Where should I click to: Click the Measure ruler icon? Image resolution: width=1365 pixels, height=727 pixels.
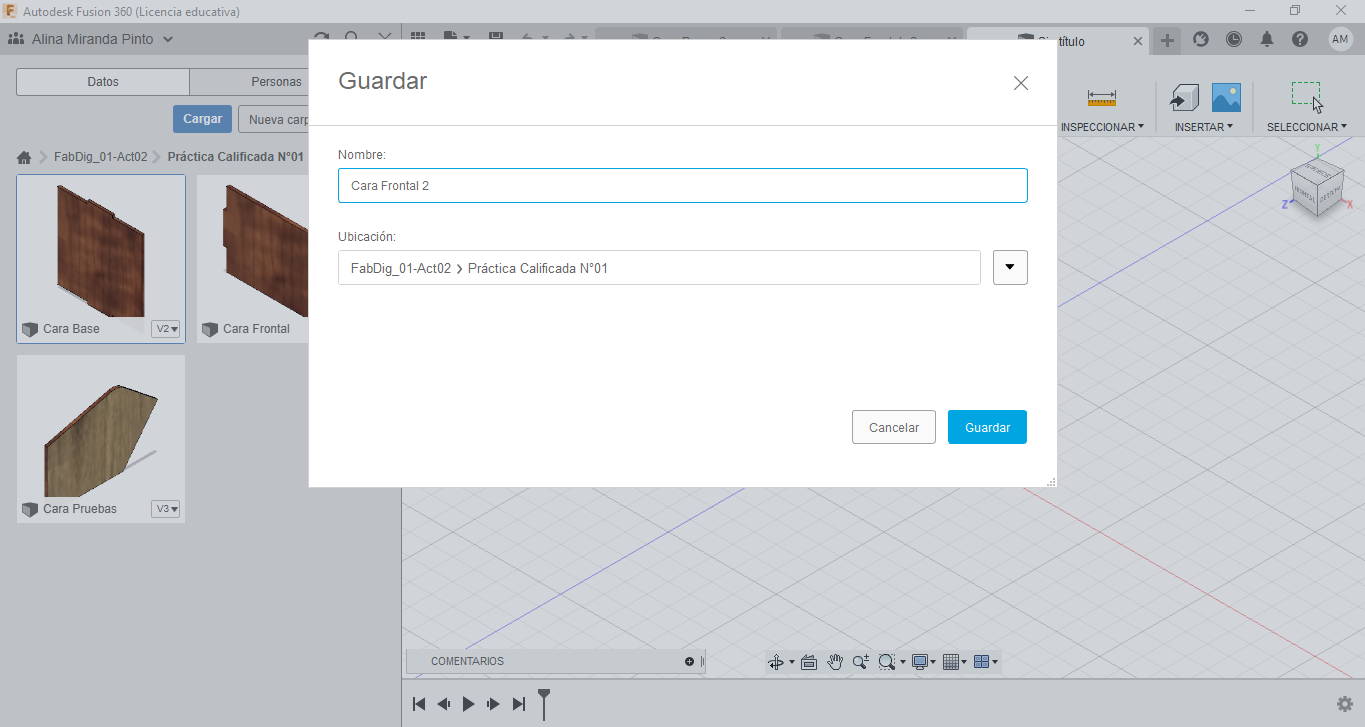1101,98
